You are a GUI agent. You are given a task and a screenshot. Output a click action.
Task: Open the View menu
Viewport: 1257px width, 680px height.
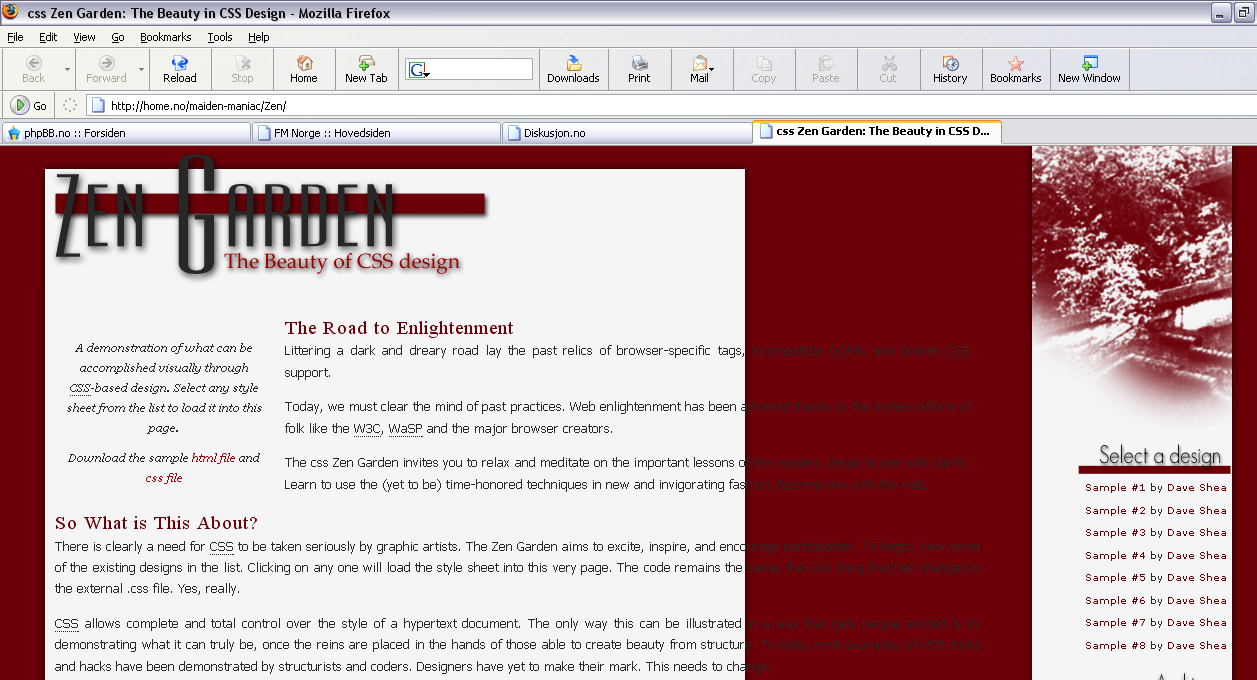84,37
